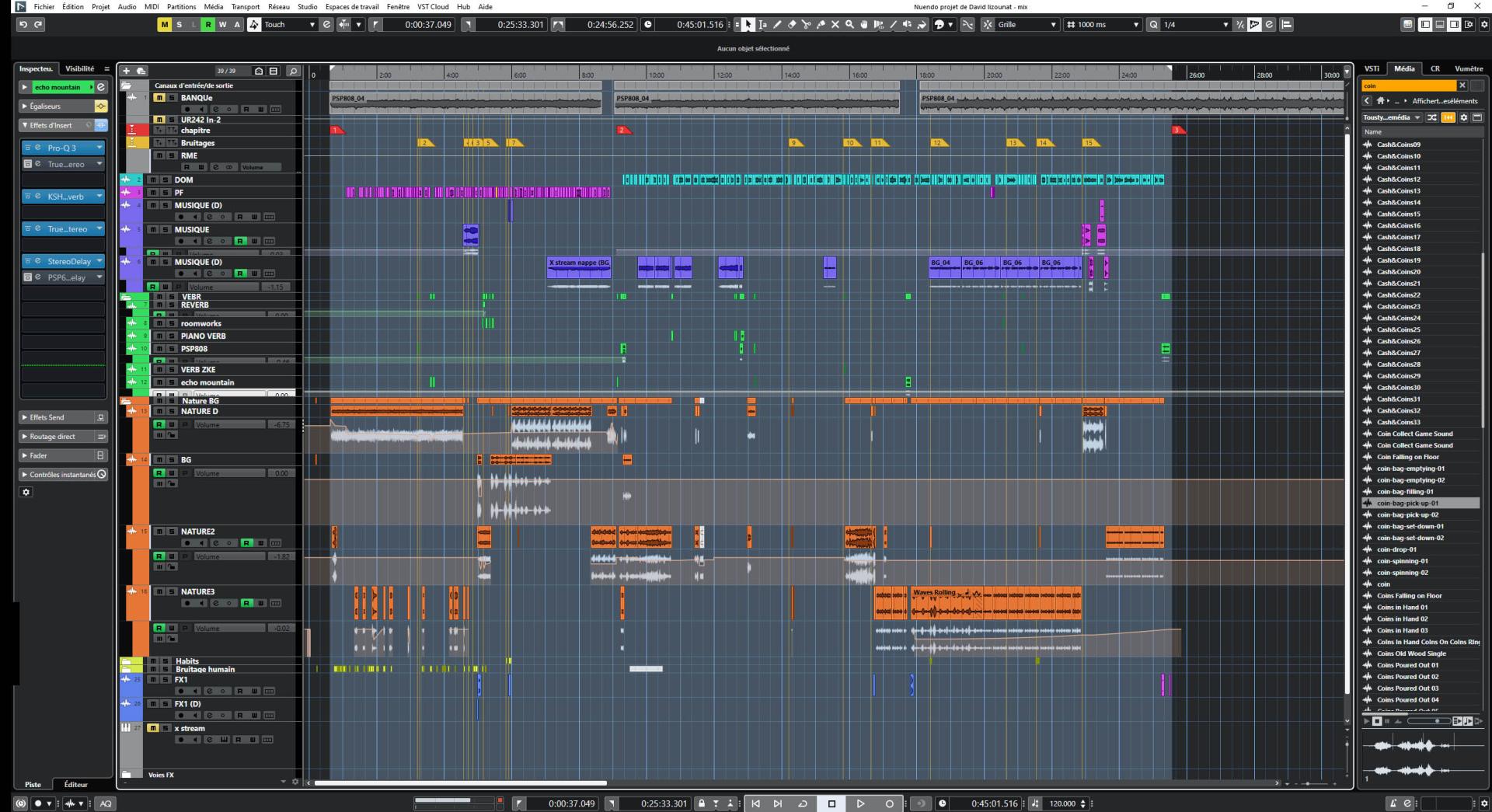
Task: Solo the PF track
Action: pos(165,192)
